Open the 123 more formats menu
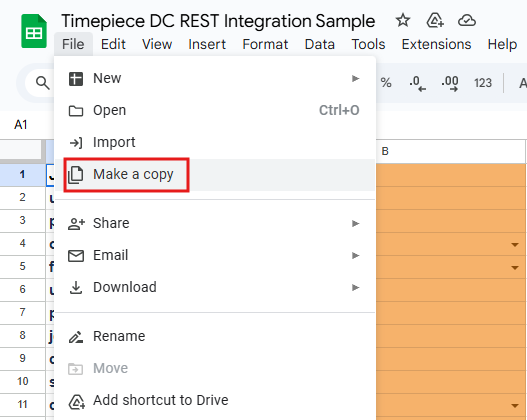 483,83
